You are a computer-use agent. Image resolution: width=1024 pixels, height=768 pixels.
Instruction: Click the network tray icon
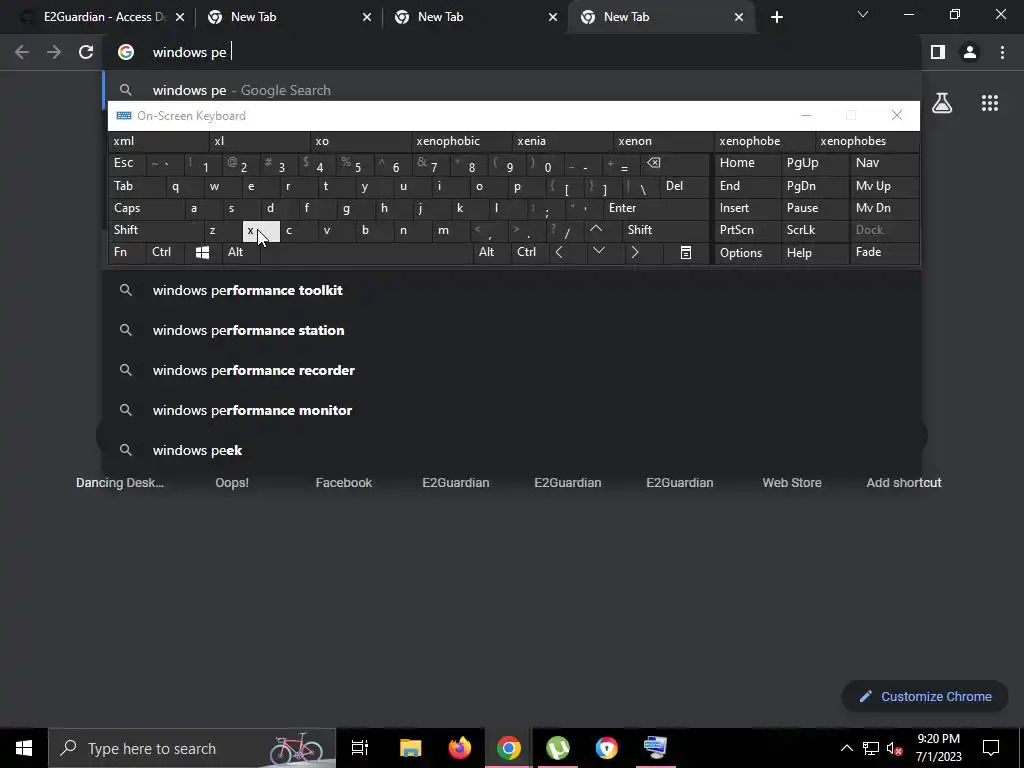[871, 748]
